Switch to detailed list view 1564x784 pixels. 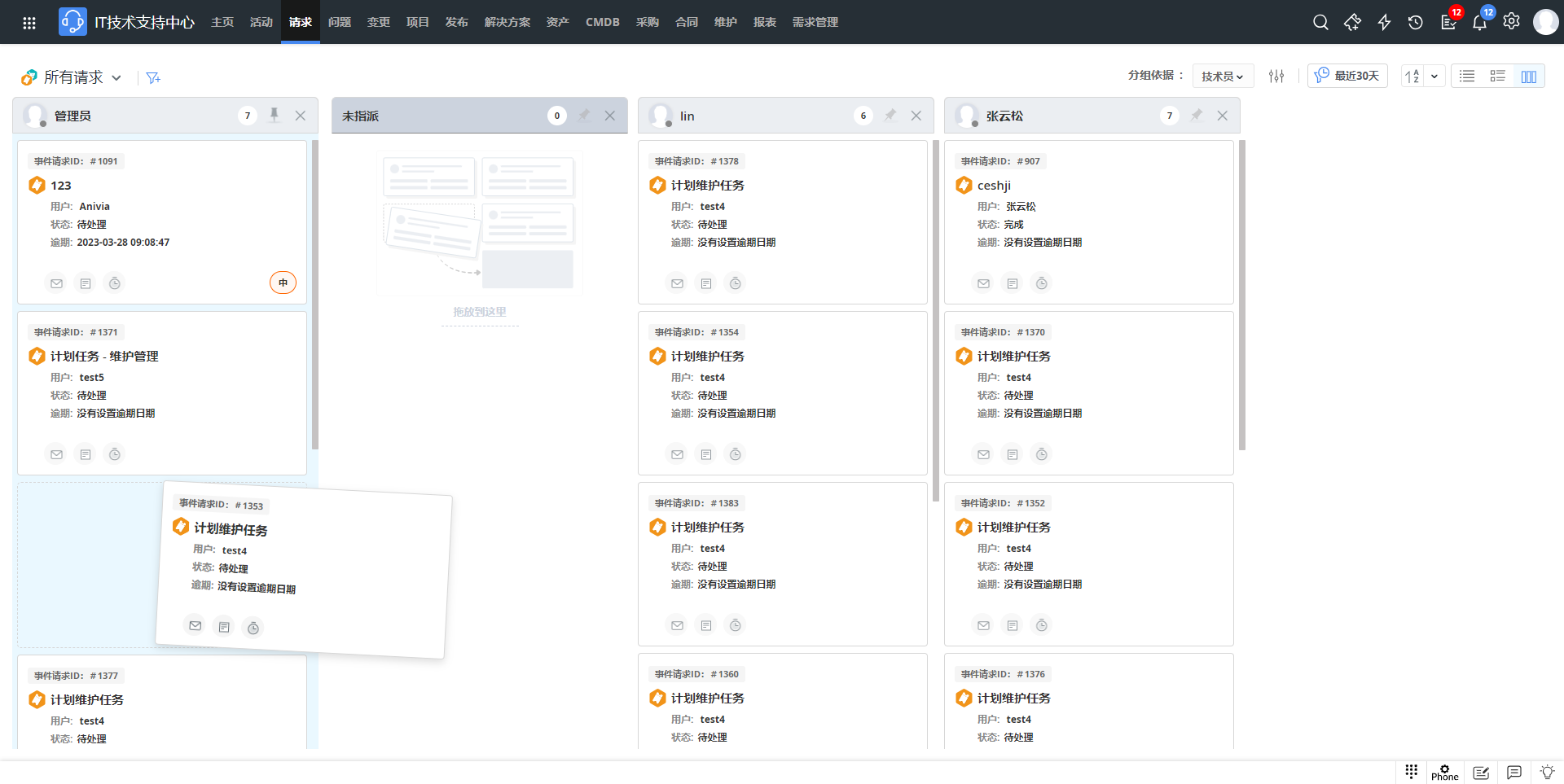[1497, 76]
